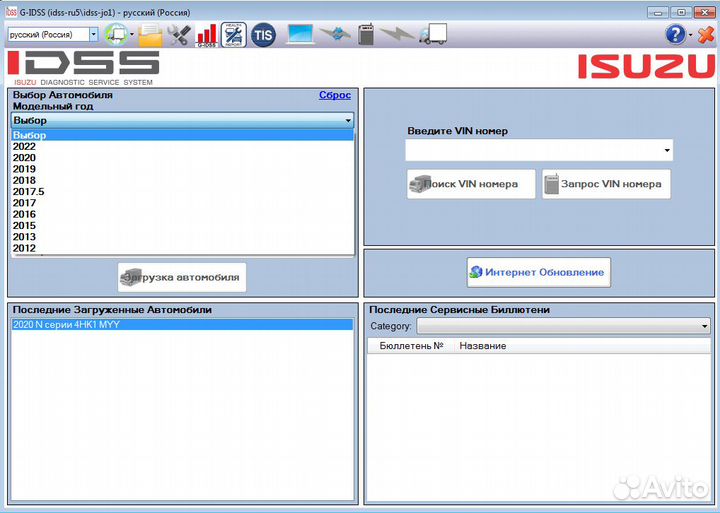Choose 2017.5 in the model year list

click(x=28, y=192)
